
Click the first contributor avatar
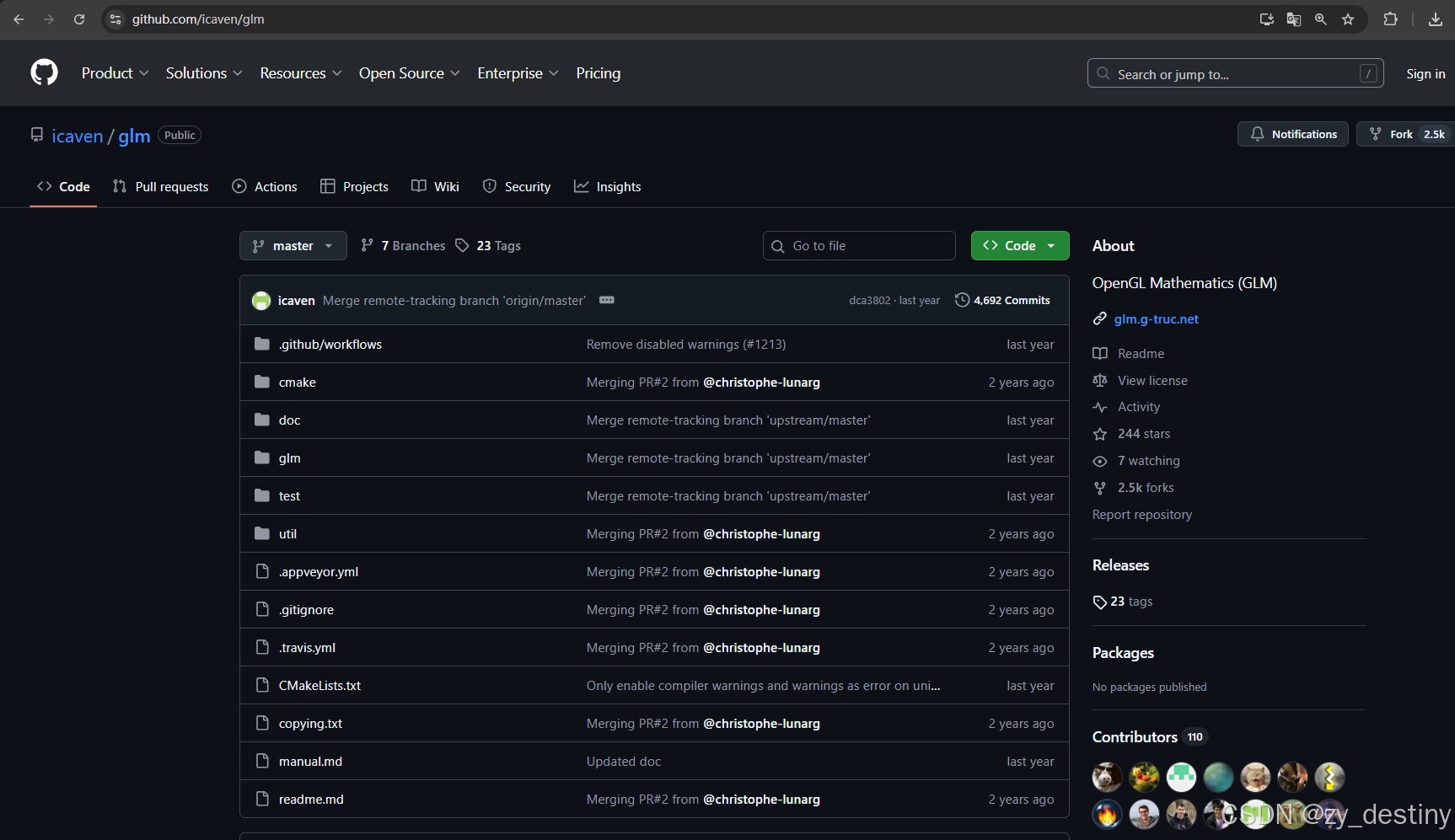[1107, 777]
